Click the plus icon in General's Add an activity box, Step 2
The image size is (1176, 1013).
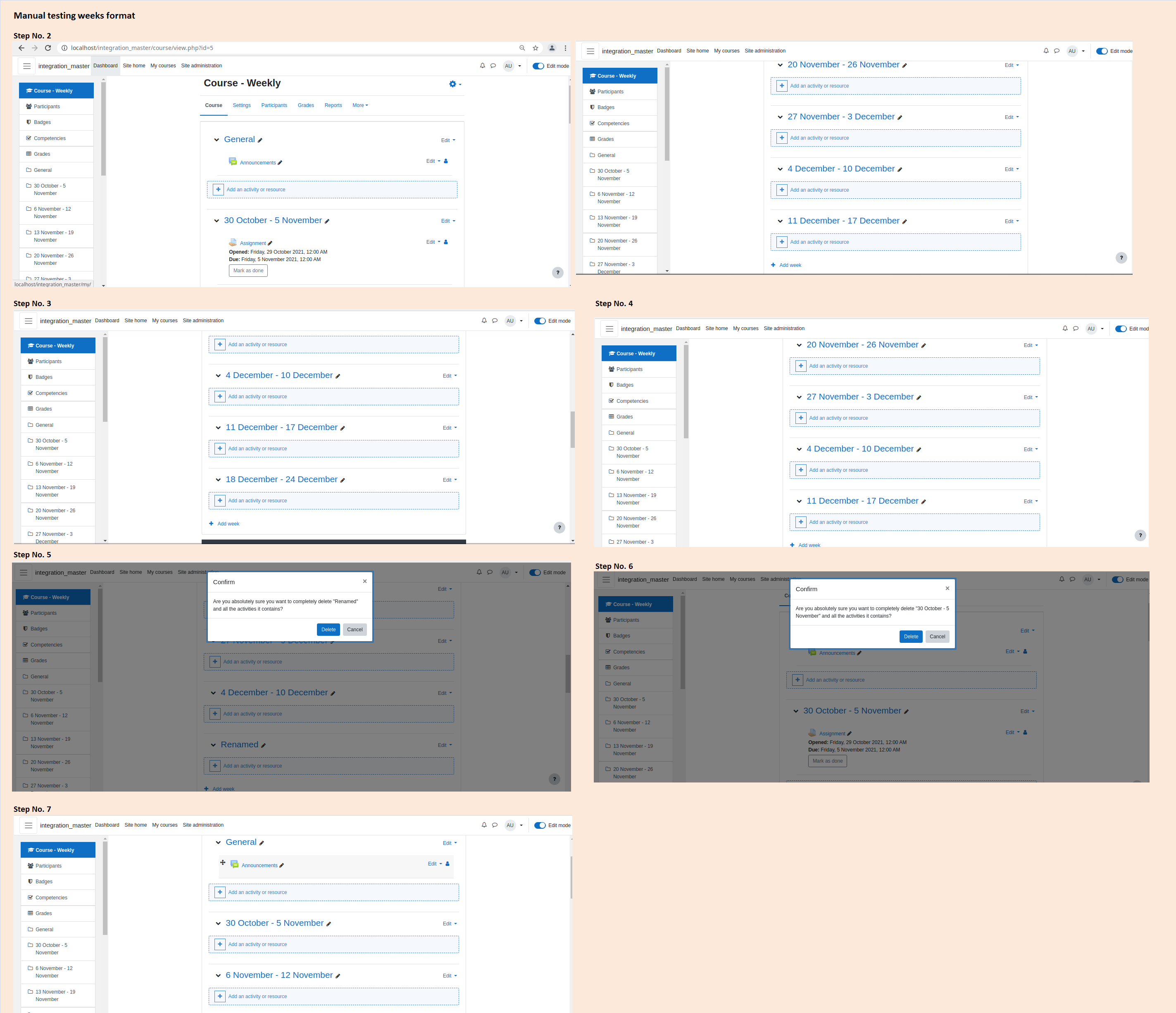pos(219,190)
